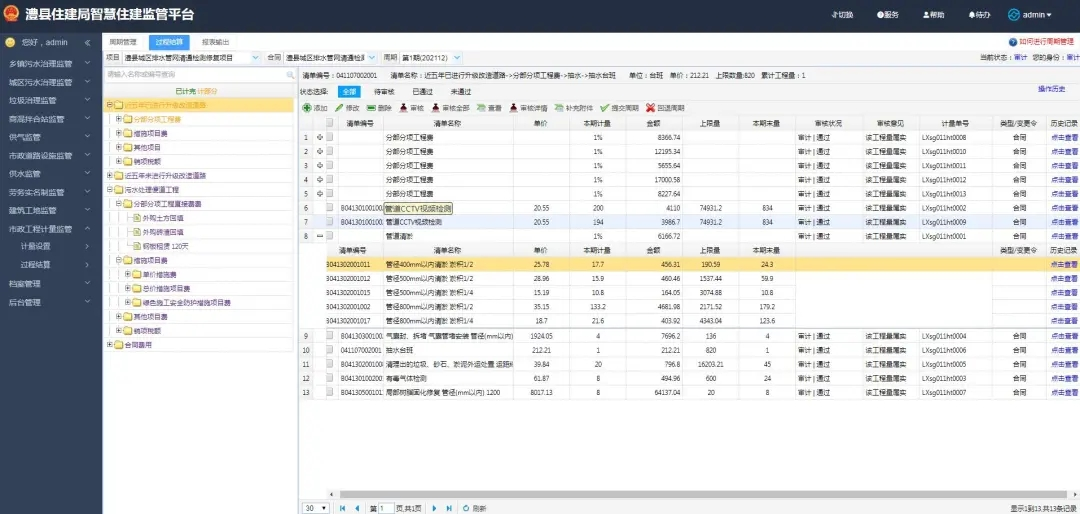
Task: Collapse the left sidebar with double-chevron icon
Action: tap(87, 43)
